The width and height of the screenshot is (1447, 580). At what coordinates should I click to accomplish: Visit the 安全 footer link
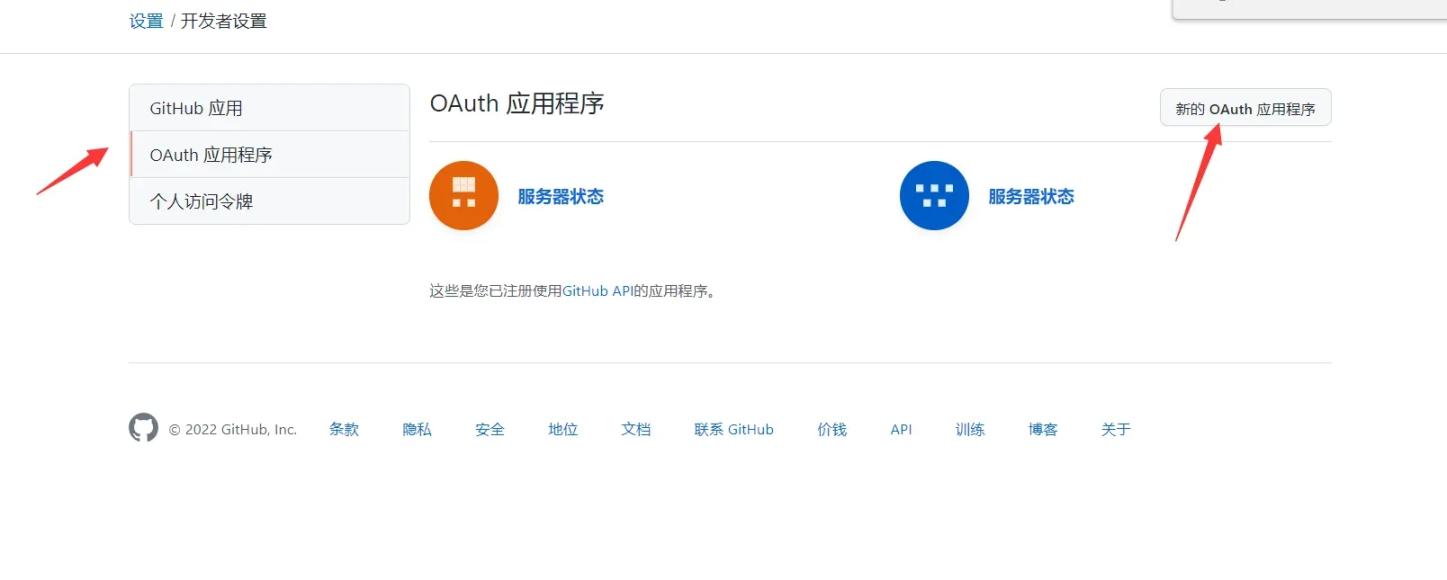tap(490, 429)
